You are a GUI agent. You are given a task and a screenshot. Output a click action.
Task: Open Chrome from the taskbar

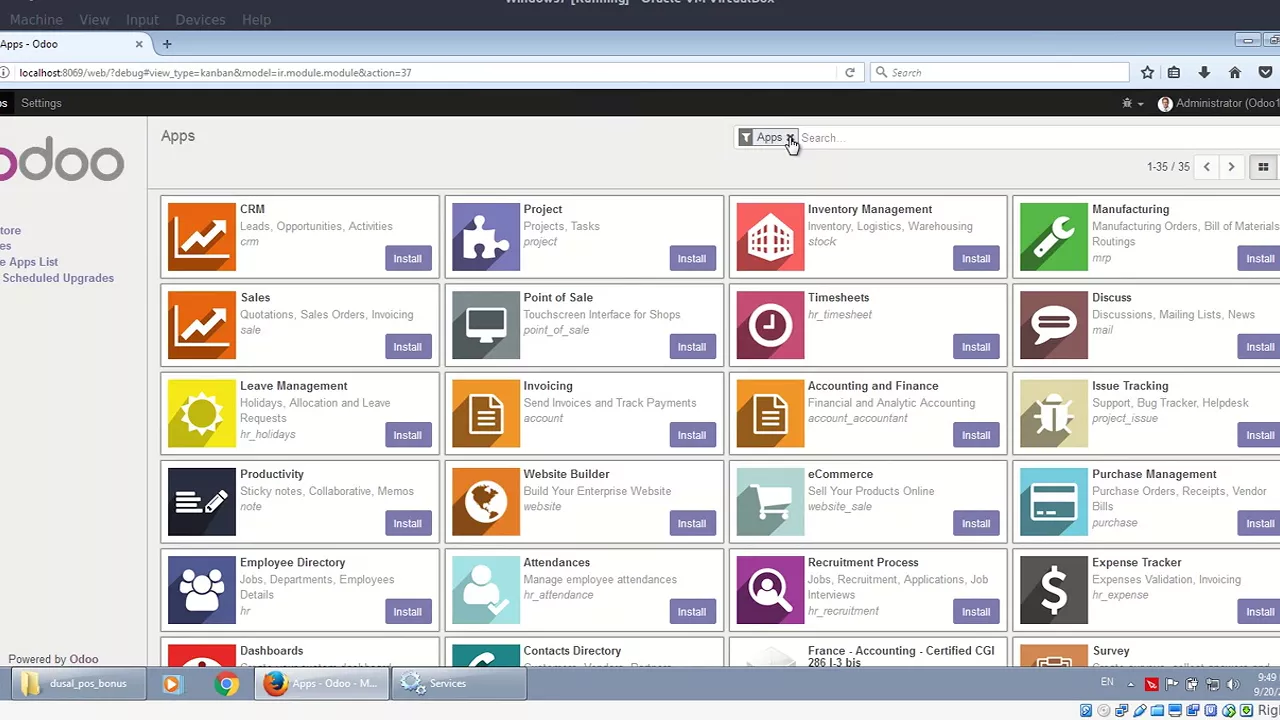227,684
